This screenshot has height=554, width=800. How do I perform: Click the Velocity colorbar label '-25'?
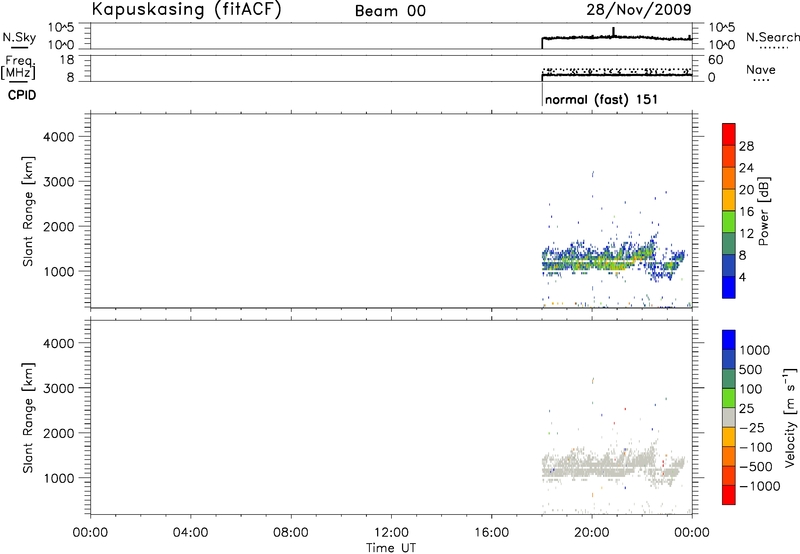click(752, 428)
